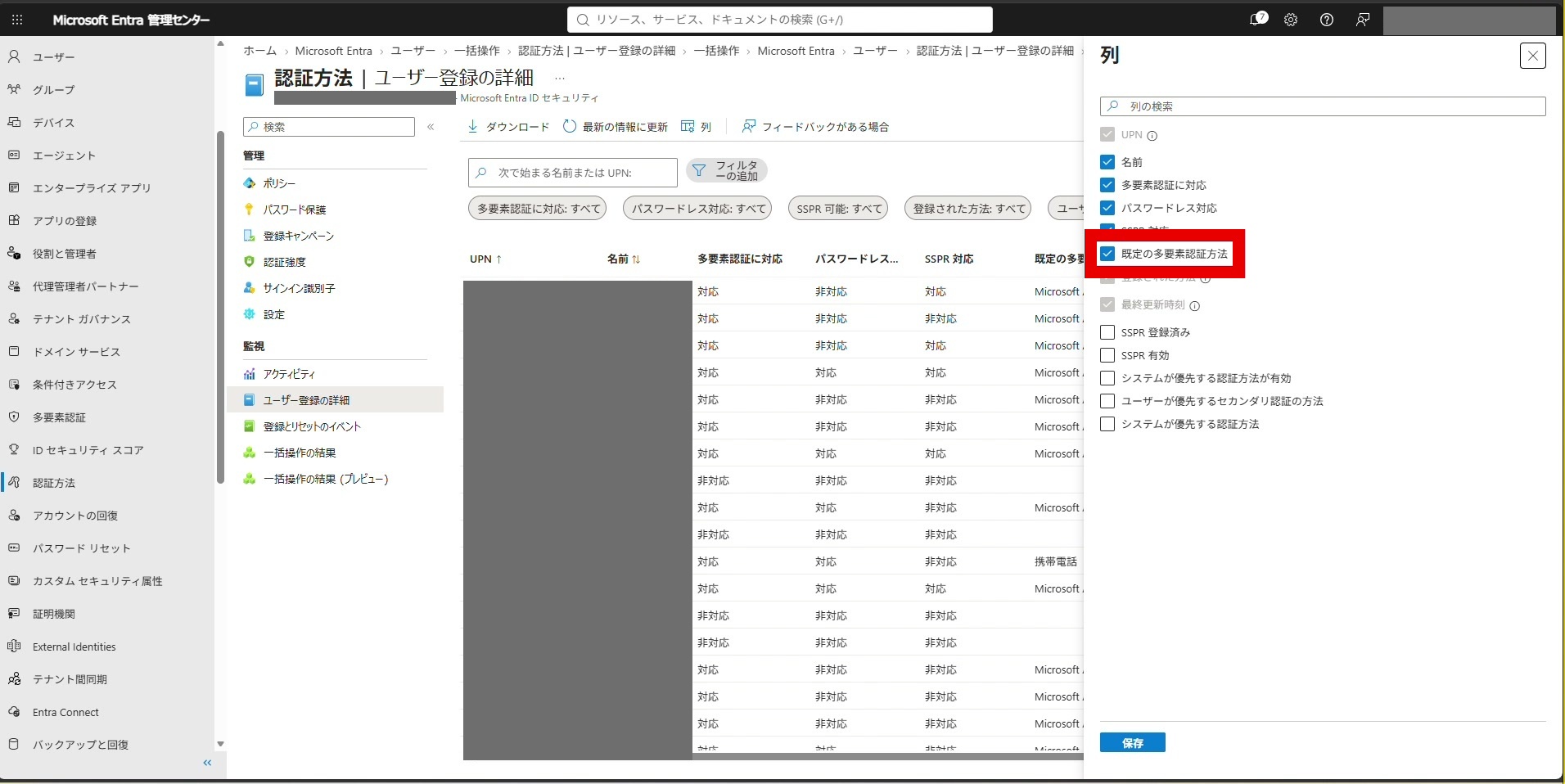
Task: Select 登録とリセットのイベント menu item
Action: pyautogui.click(x=312, y=426)
